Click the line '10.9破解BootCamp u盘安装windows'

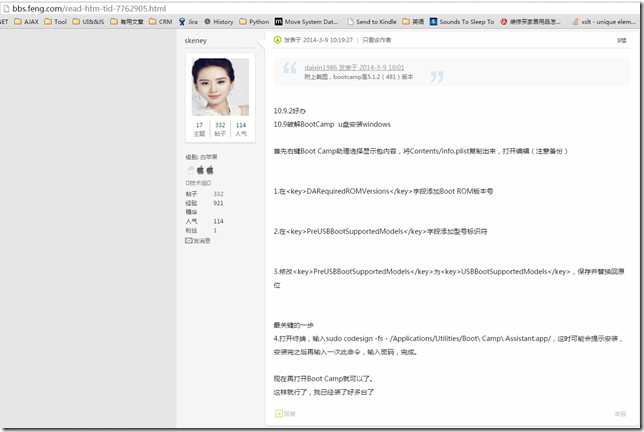[332, 124]
